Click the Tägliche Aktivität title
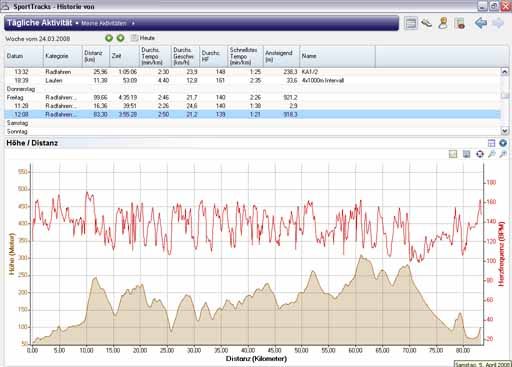The height and width of the screenshot is (367, 512). 40,23
